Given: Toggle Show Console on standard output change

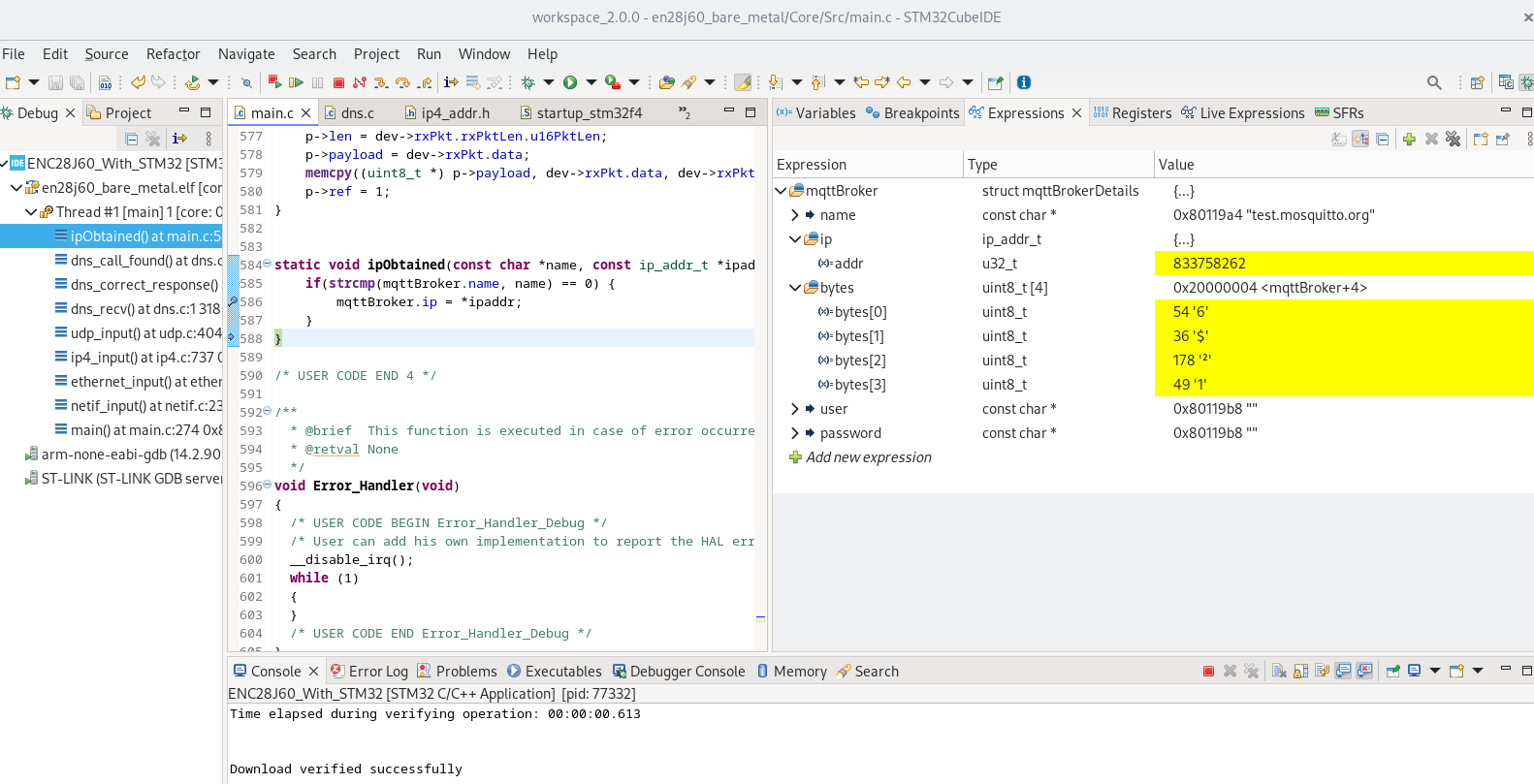Looking at the screenshot, I should click(1343, 671).
